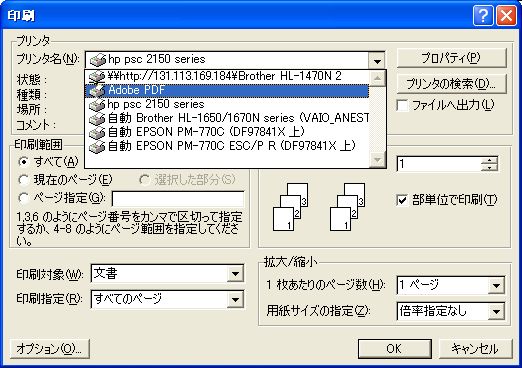Select ページ指定 radio button
522x368 pixels.
24,198
